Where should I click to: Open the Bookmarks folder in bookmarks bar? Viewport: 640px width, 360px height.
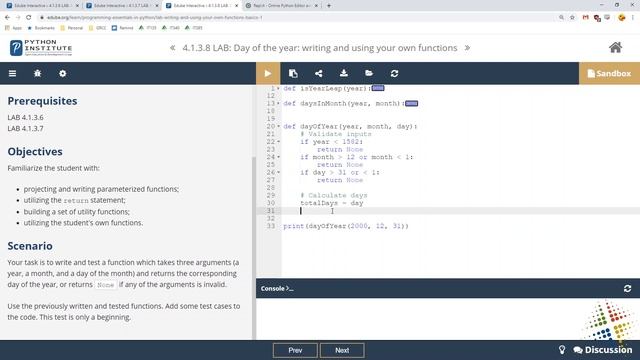(41, 28)
